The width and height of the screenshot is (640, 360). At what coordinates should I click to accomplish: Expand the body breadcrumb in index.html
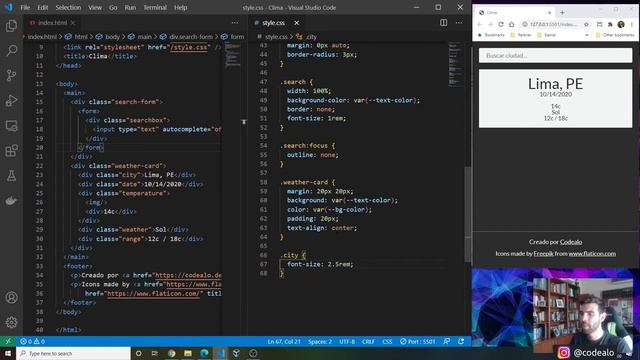(112, 37)
